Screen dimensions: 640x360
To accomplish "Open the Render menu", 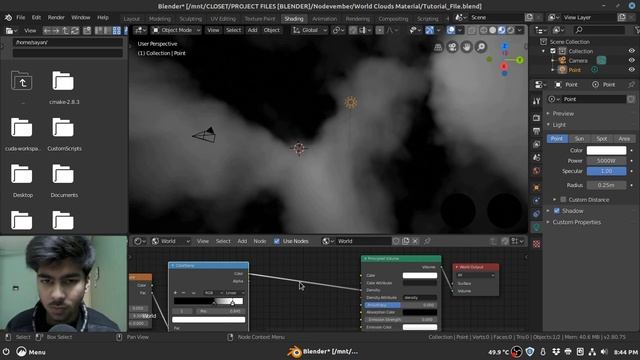I will [56, 18].
